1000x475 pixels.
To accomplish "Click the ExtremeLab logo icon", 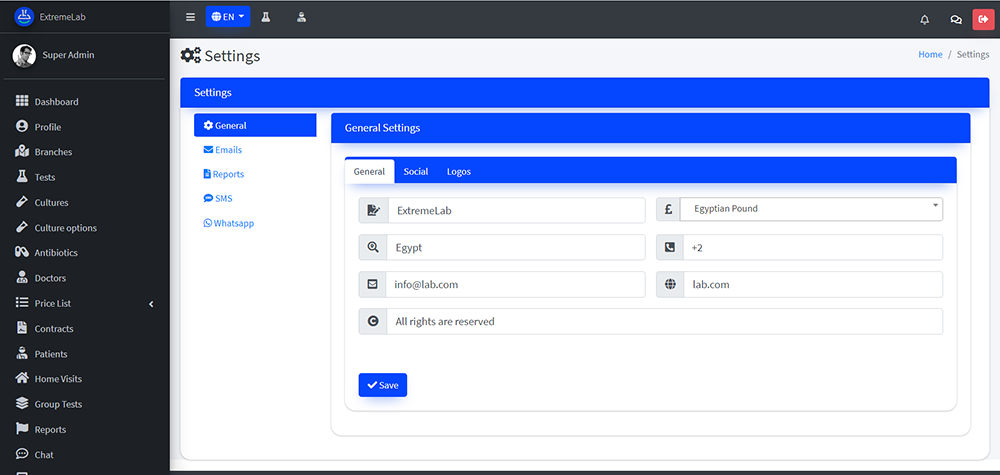I will click(23, 16).
